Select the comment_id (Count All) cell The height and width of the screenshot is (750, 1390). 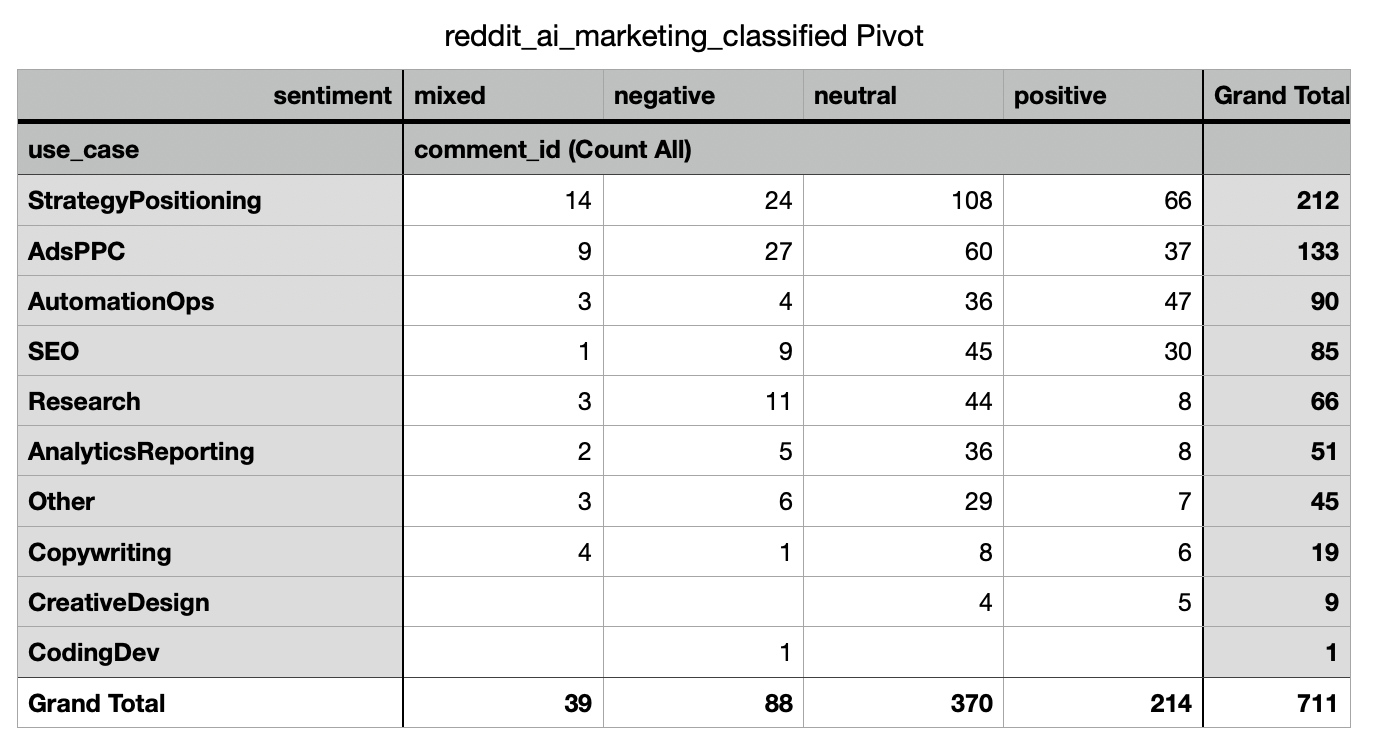(x=552, y=150)
